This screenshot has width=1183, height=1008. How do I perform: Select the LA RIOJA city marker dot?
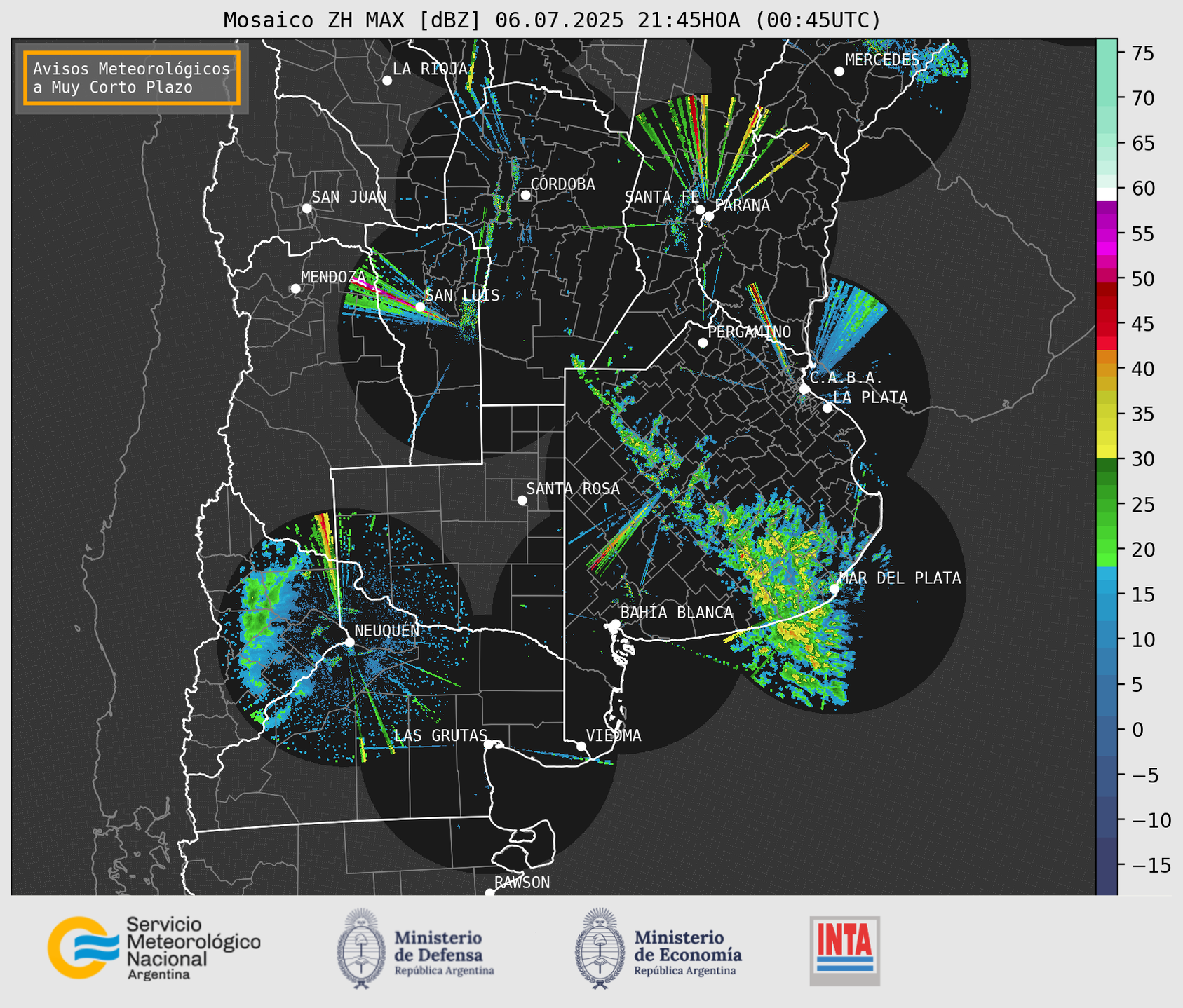387,81
